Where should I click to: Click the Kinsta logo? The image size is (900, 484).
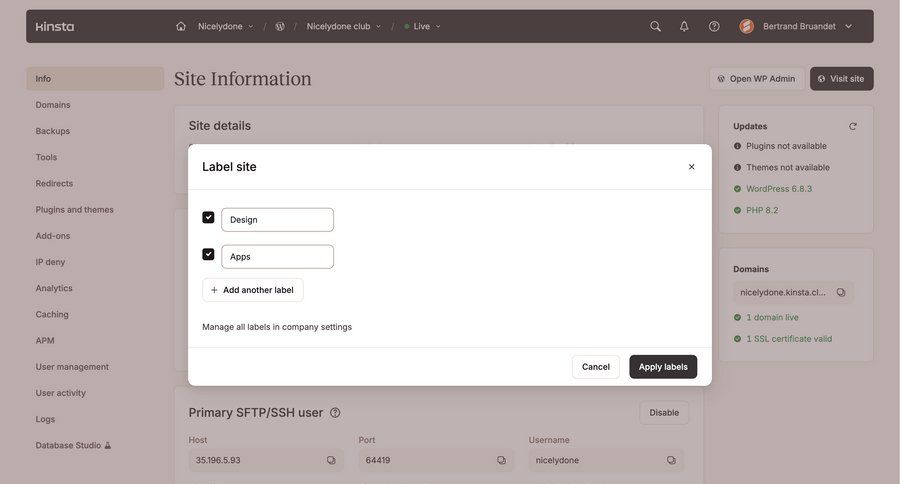[x=55, y=26]
